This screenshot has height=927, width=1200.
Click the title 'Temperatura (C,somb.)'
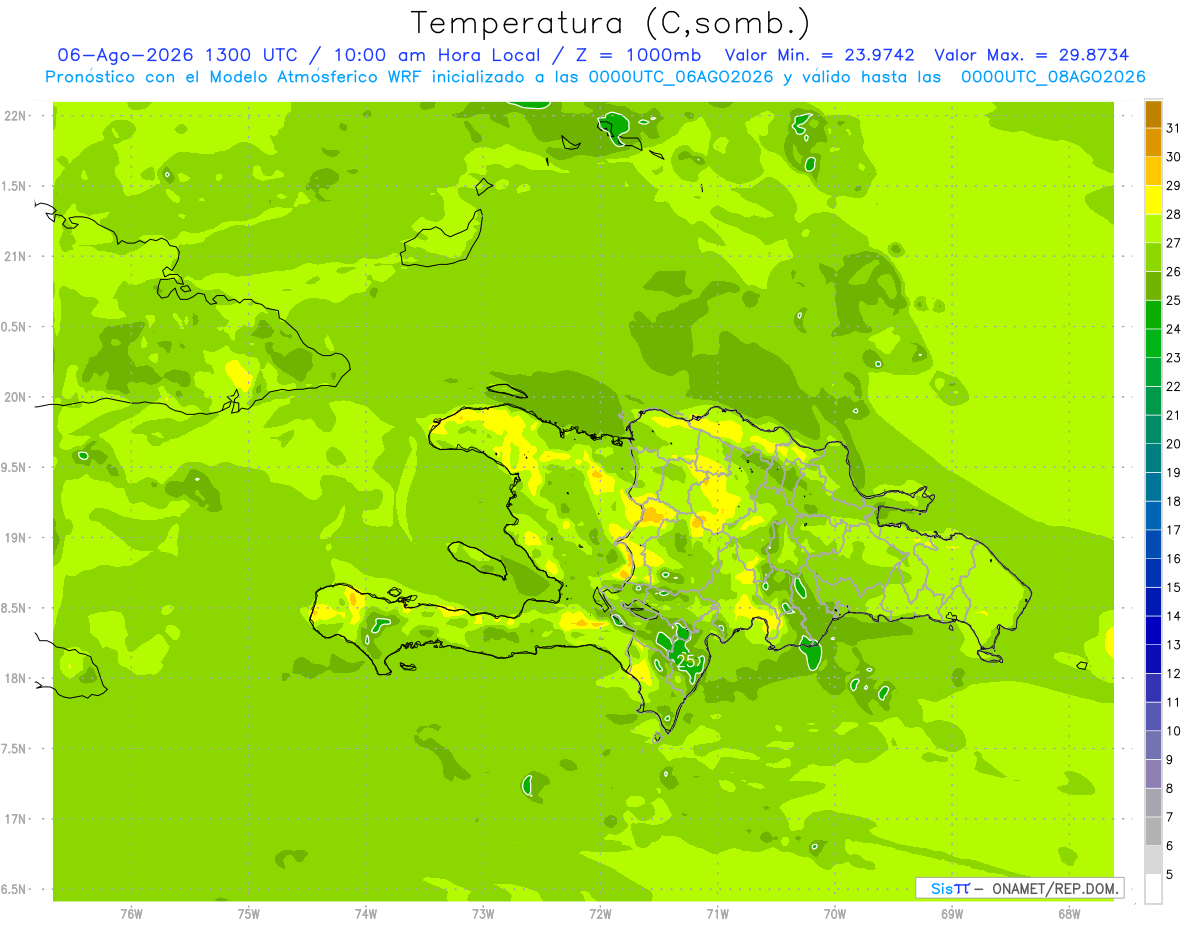(x=610, y=23)
